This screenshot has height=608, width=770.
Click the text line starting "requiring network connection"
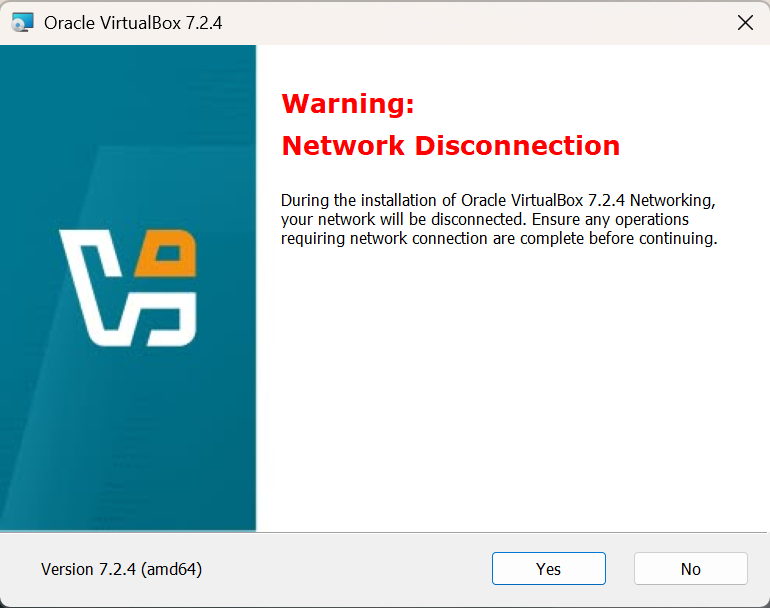[499, 238]
